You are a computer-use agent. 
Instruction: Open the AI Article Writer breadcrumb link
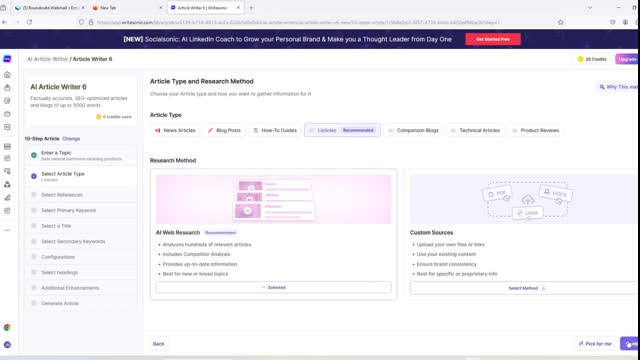[x=47, y=59]
